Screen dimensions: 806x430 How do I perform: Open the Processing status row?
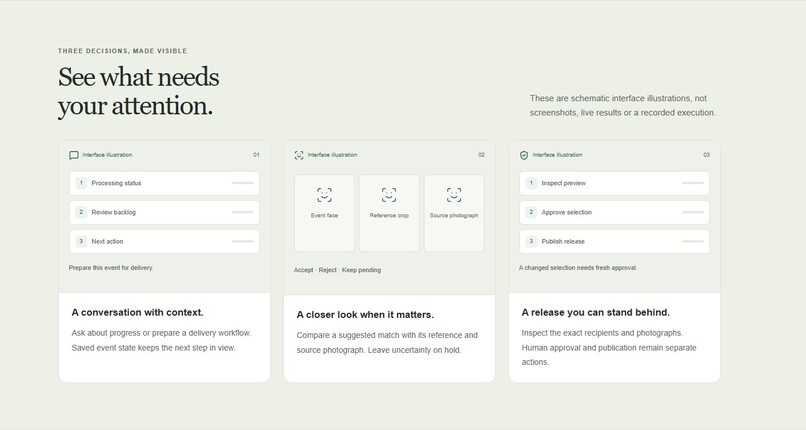tap(164, 183)
